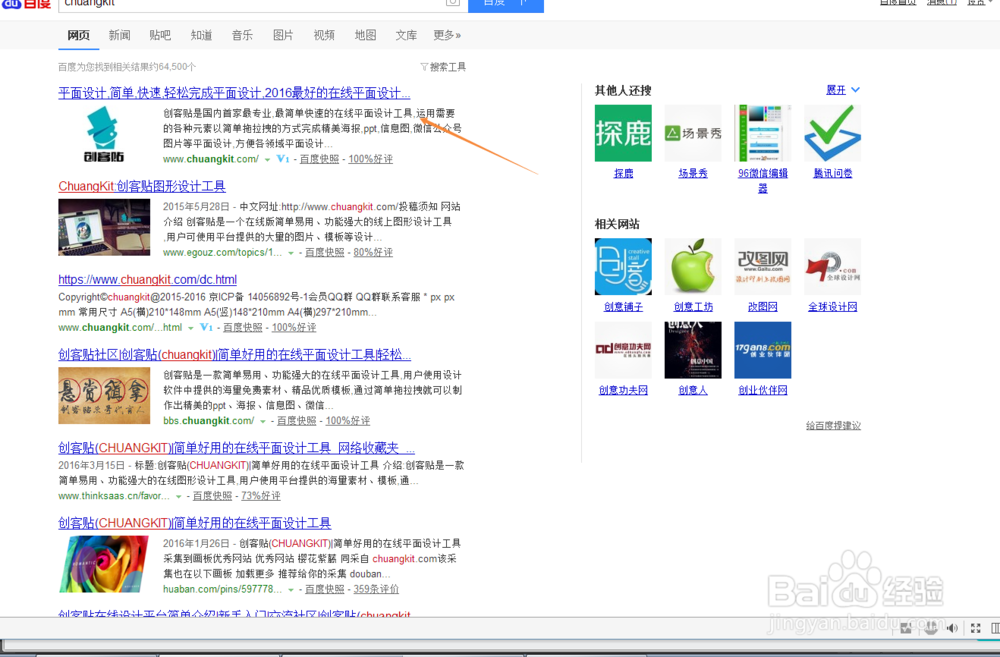Screen dimensions: 1000x657
Task: Click the 全球设计网 red flag icon
Action: tap(832, 267)
